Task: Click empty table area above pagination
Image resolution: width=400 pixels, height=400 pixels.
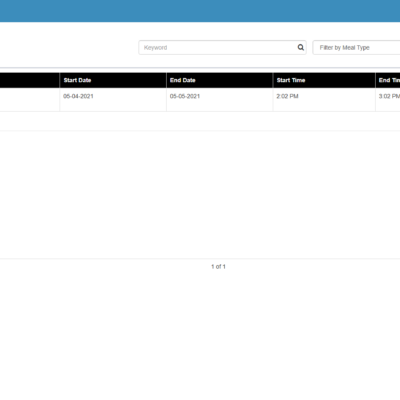Action: pos(200,194)
